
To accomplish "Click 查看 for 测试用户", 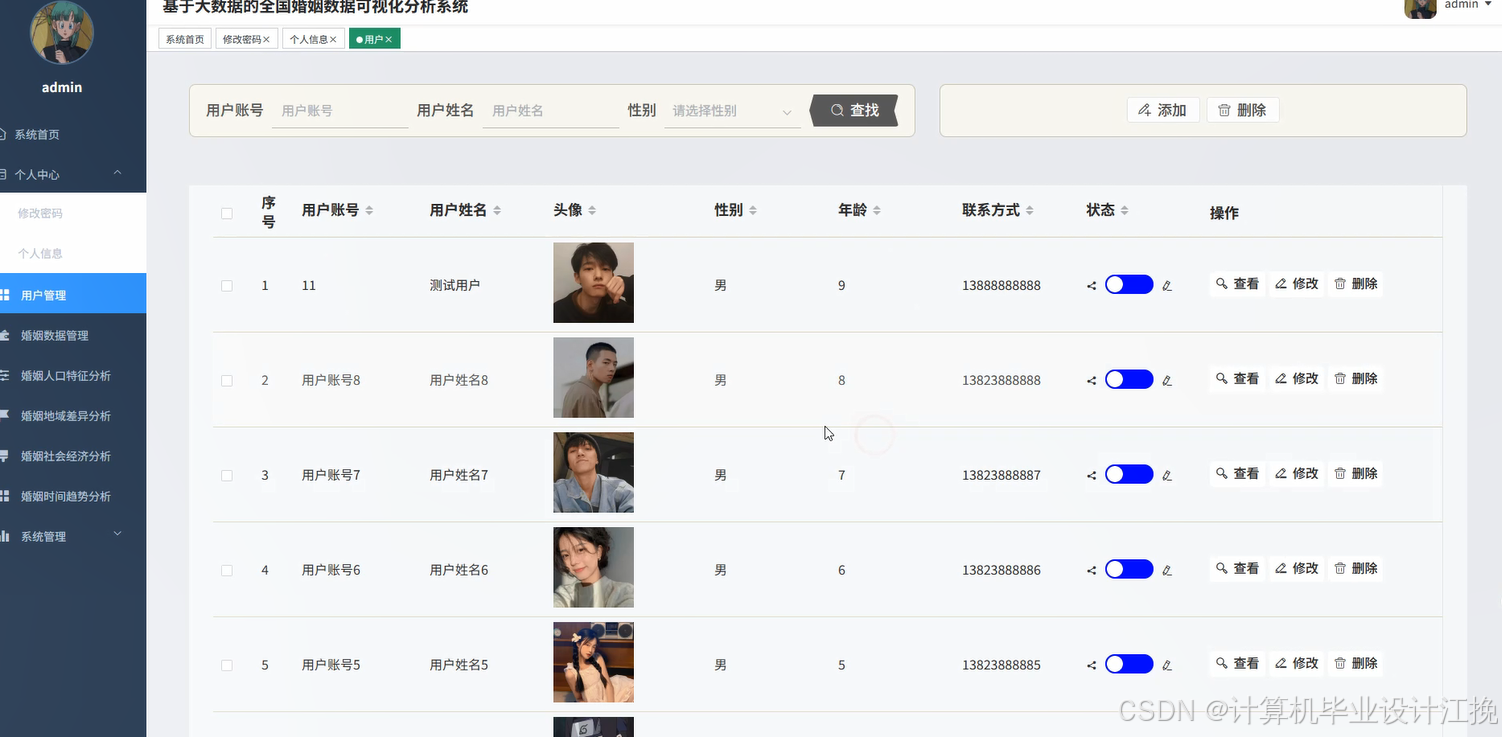I will point(1237,284).
